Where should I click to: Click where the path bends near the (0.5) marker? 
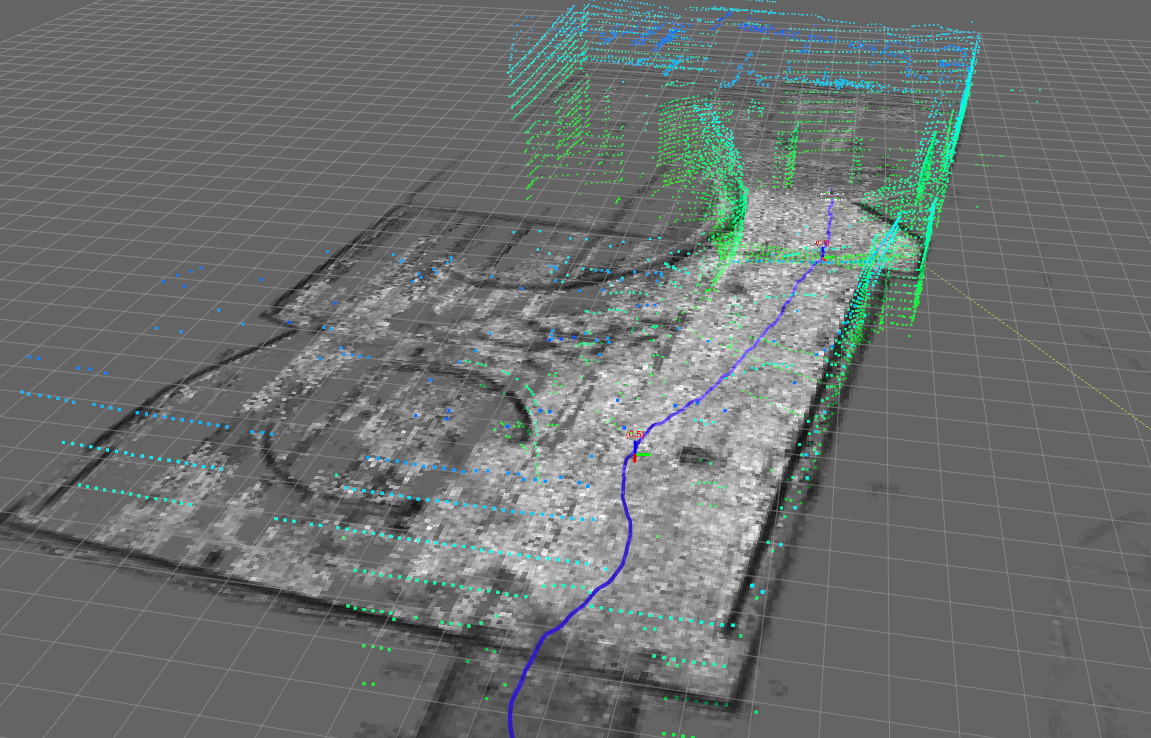click(x=628, y=460)
